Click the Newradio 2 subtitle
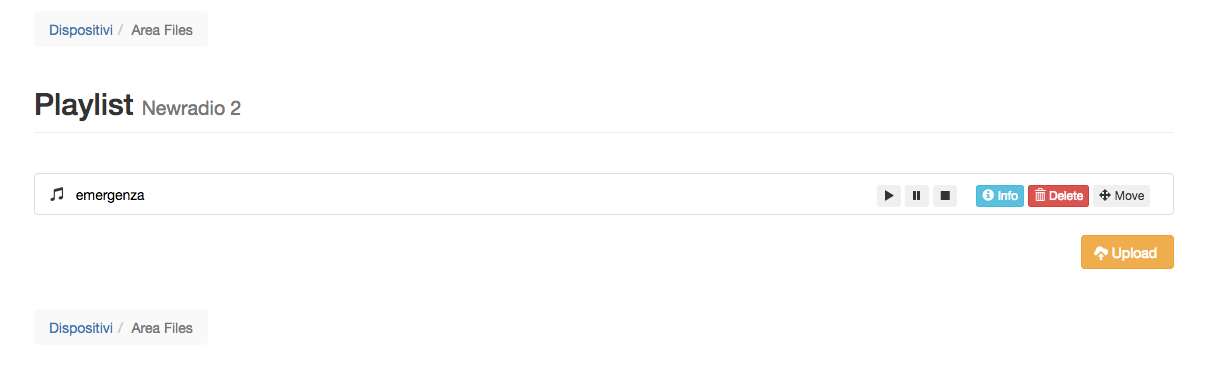 191,108
